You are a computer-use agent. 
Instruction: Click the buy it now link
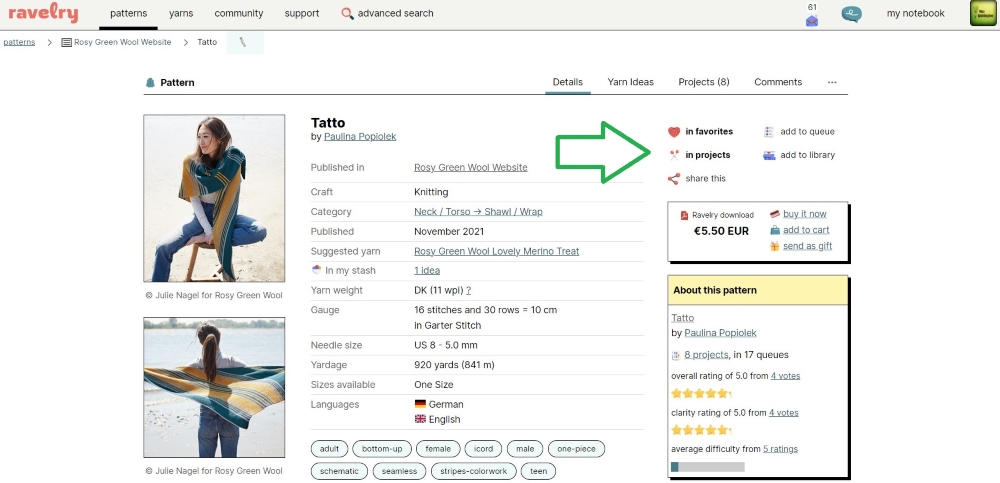(x=804, y=214)
